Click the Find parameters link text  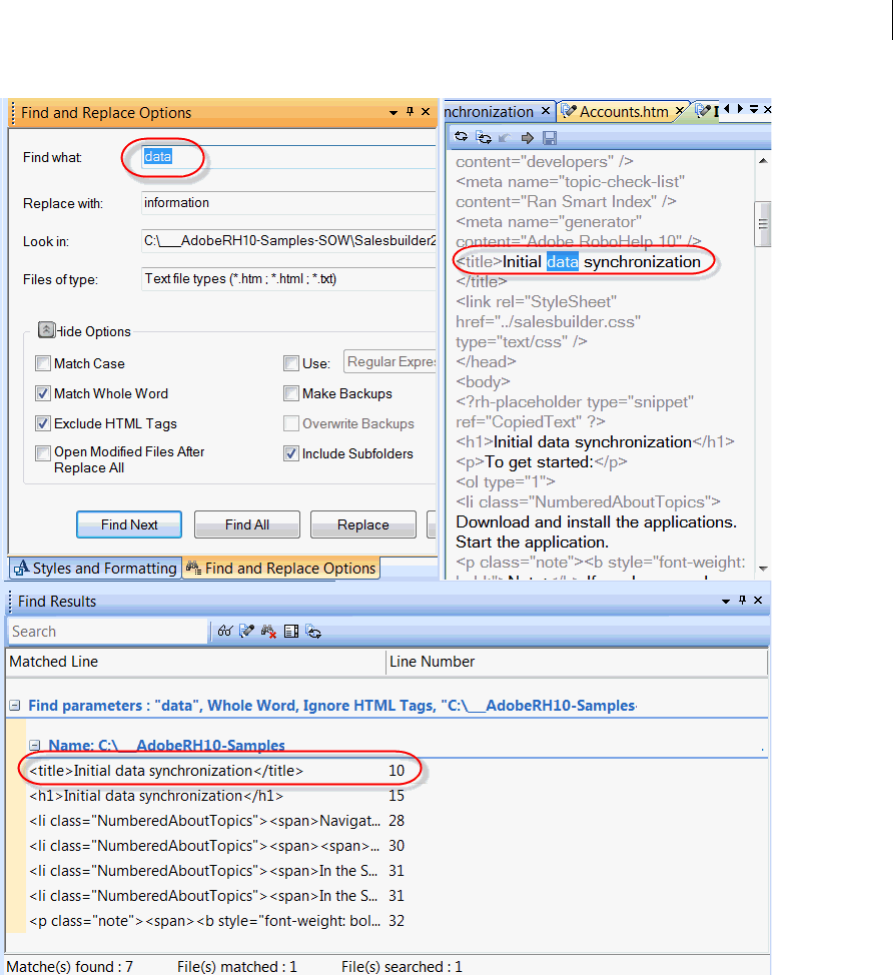coord(332,706)
